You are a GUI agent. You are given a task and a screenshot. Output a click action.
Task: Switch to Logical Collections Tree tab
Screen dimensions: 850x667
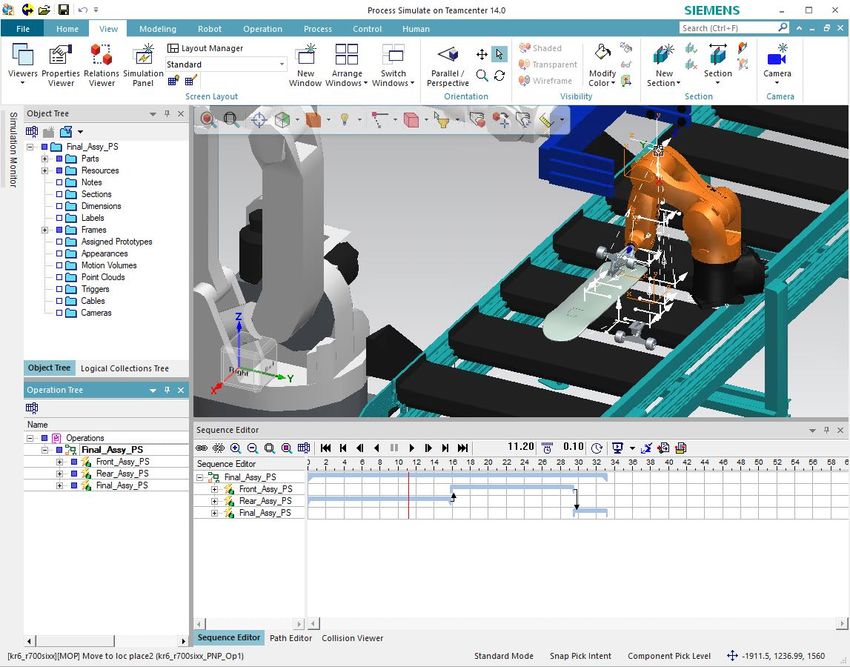point(125,368)
